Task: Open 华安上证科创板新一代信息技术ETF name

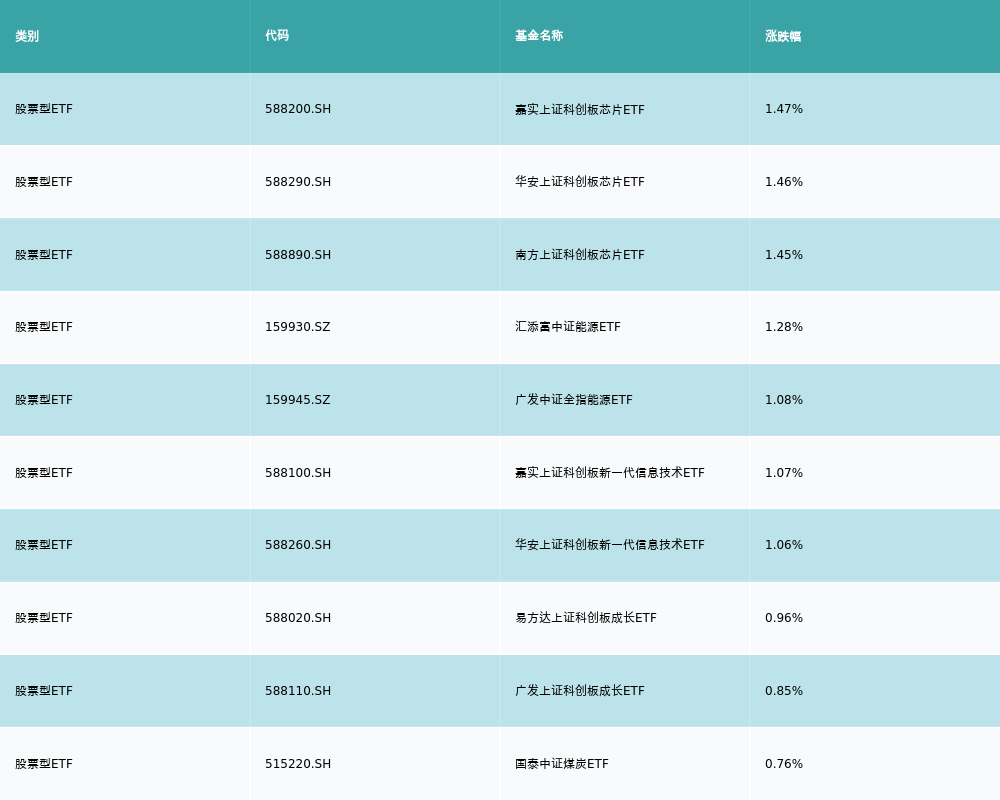Action: pyautogui.click(x=610, y=545)
